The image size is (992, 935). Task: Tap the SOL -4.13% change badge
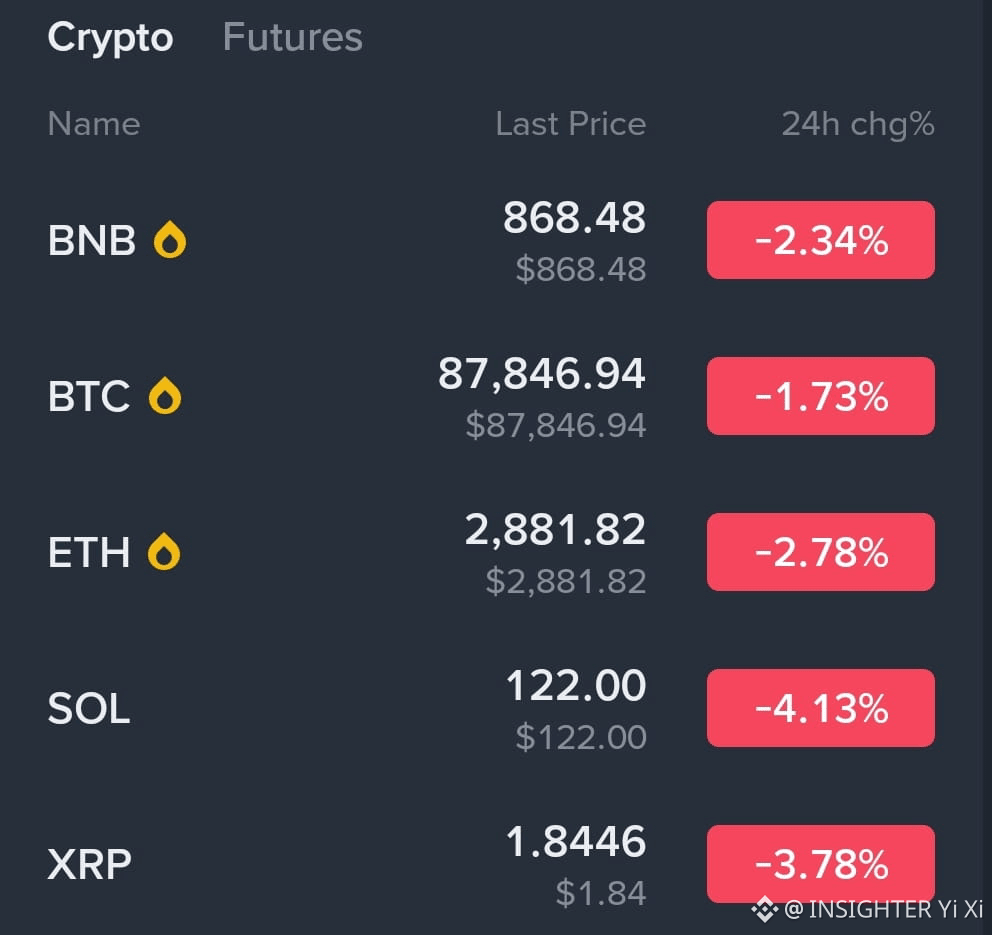(x=820, y=708)
